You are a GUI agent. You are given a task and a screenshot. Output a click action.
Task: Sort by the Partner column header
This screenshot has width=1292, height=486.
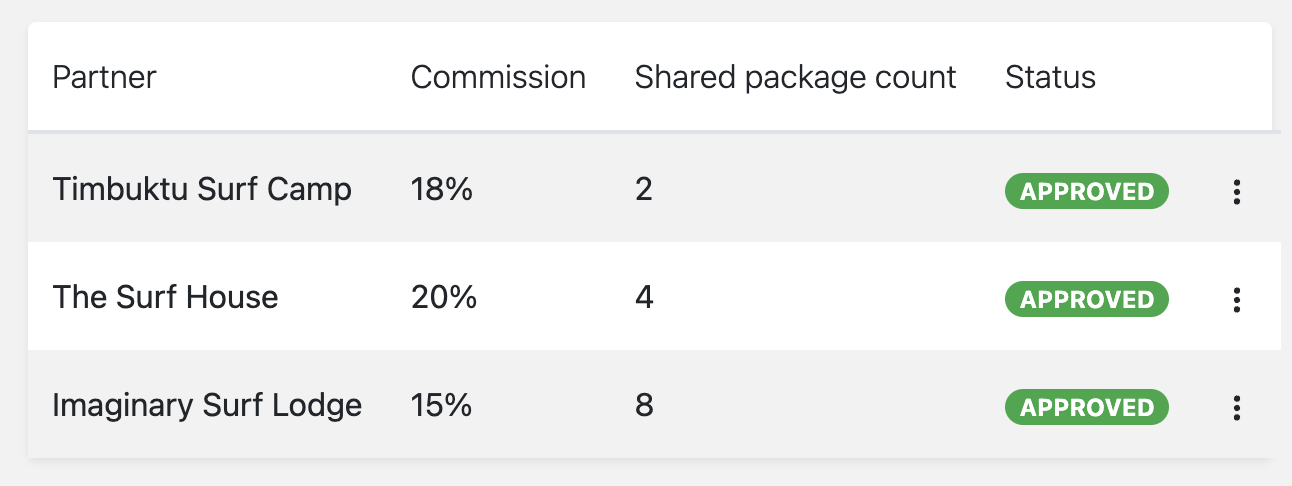click(x=104, y=77)
